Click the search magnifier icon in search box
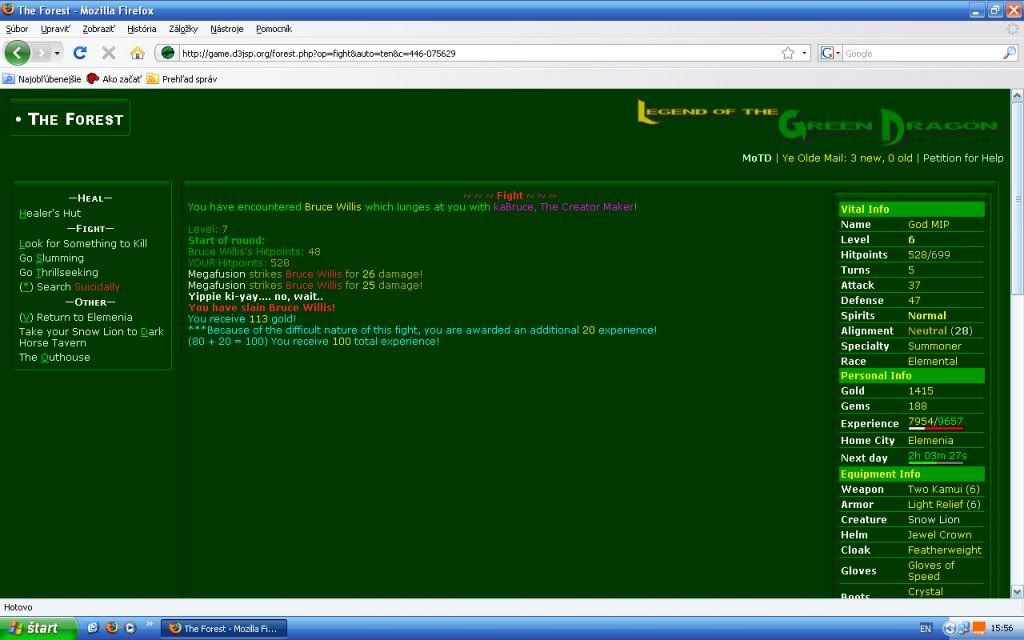The height and width of the screenshot is (640, 1024). point(1011,53)
